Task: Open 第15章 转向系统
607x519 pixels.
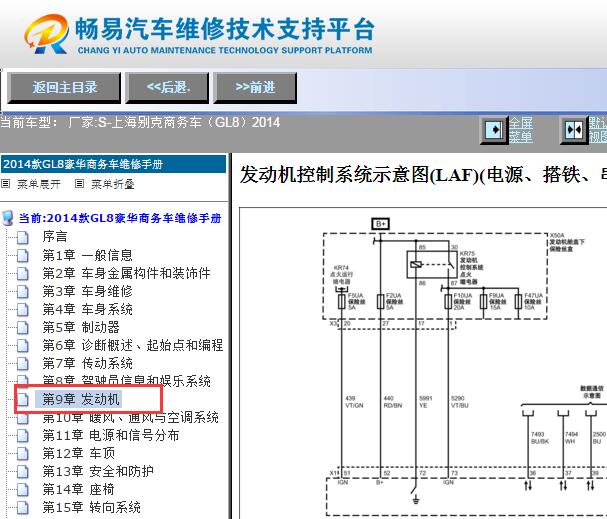Action: click(91, 507)
